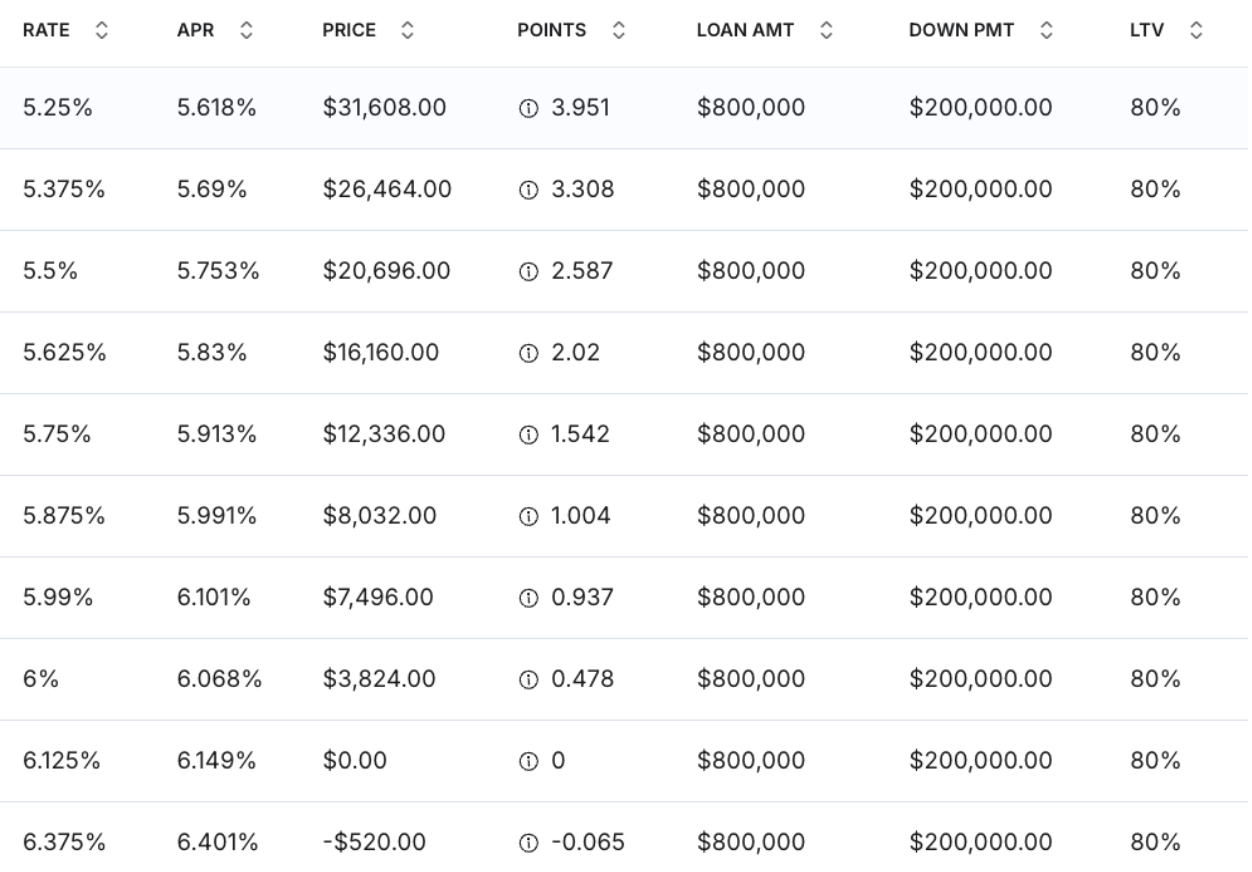This screenshot has height=872, width=1252.
Task: Show info for 1.542 points
Action: click(x=526, y=435)
